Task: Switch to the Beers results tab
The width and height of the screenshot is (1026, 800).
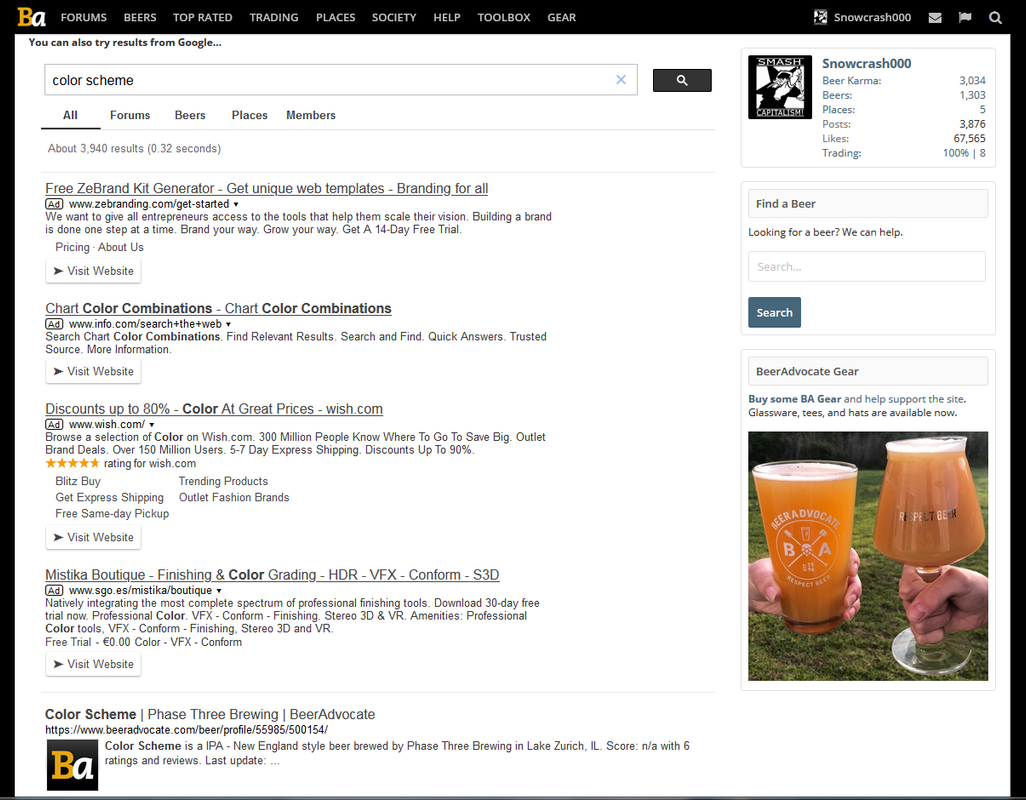Action: click(x=190, y=115)
